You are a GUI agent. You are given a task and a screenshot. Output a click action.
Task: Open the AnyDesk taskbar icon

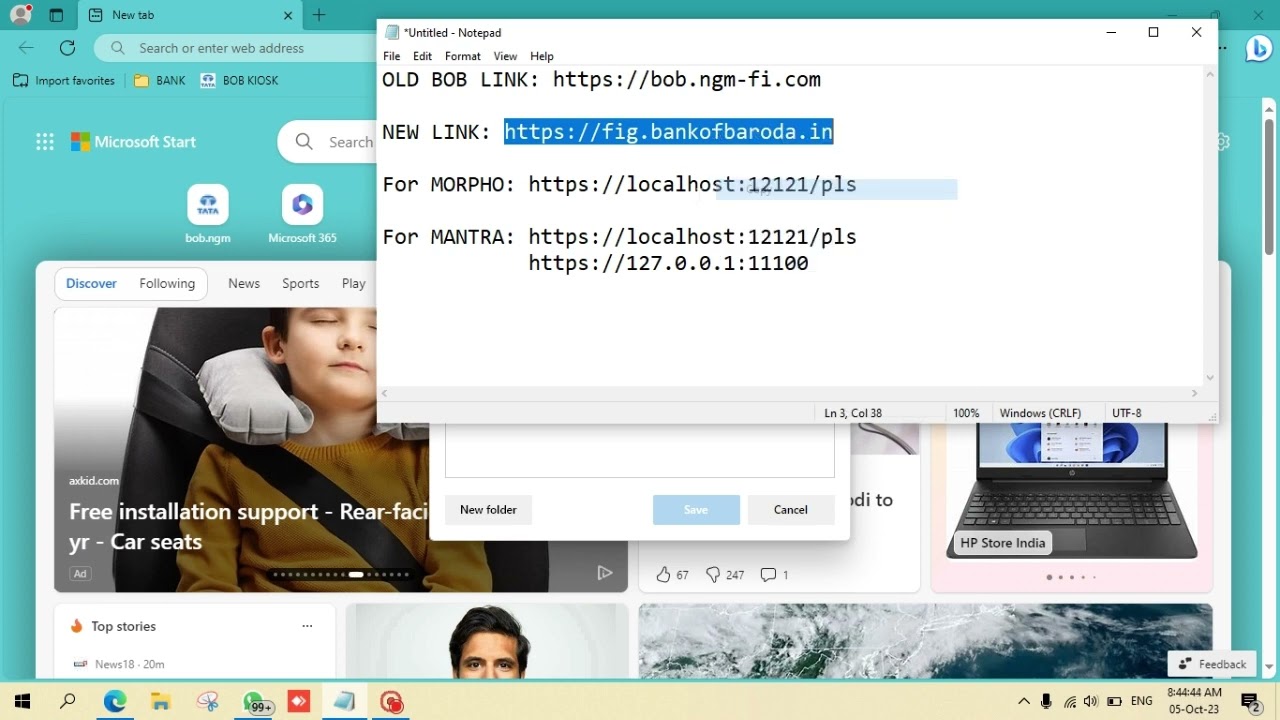pyautogui.click(x=298, y=702)
